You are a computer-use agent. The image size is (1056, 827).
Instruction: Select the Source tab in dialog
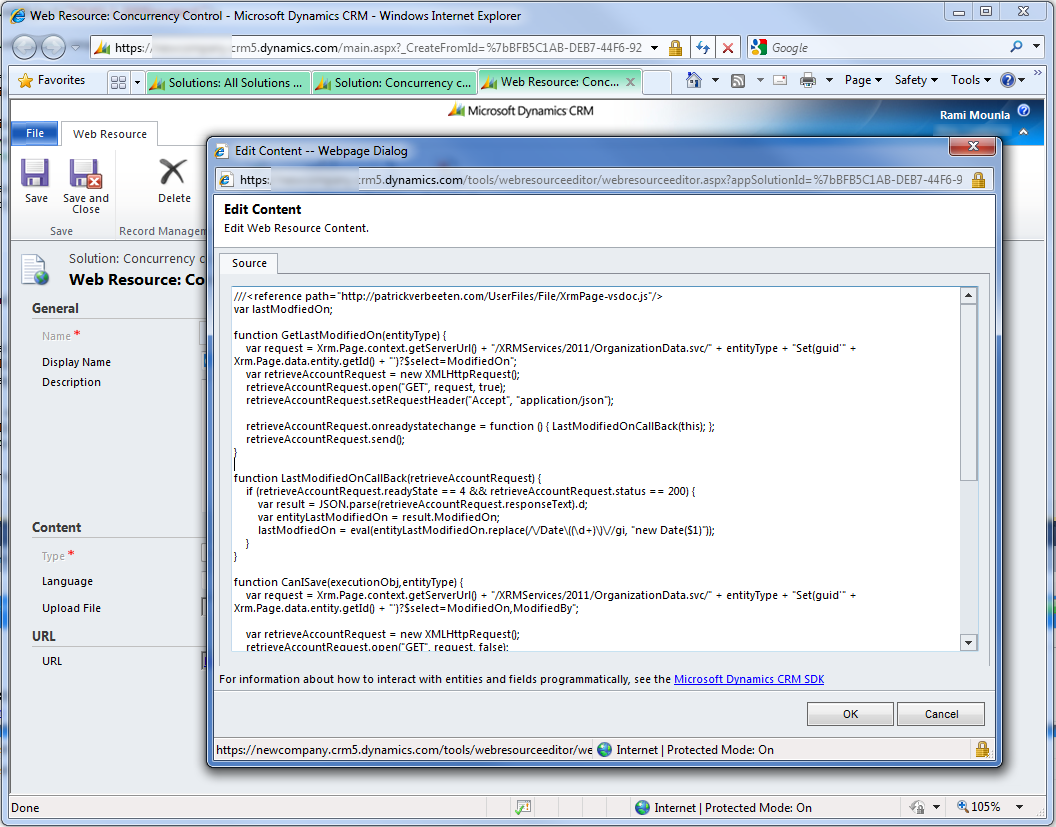pos(249,263)
